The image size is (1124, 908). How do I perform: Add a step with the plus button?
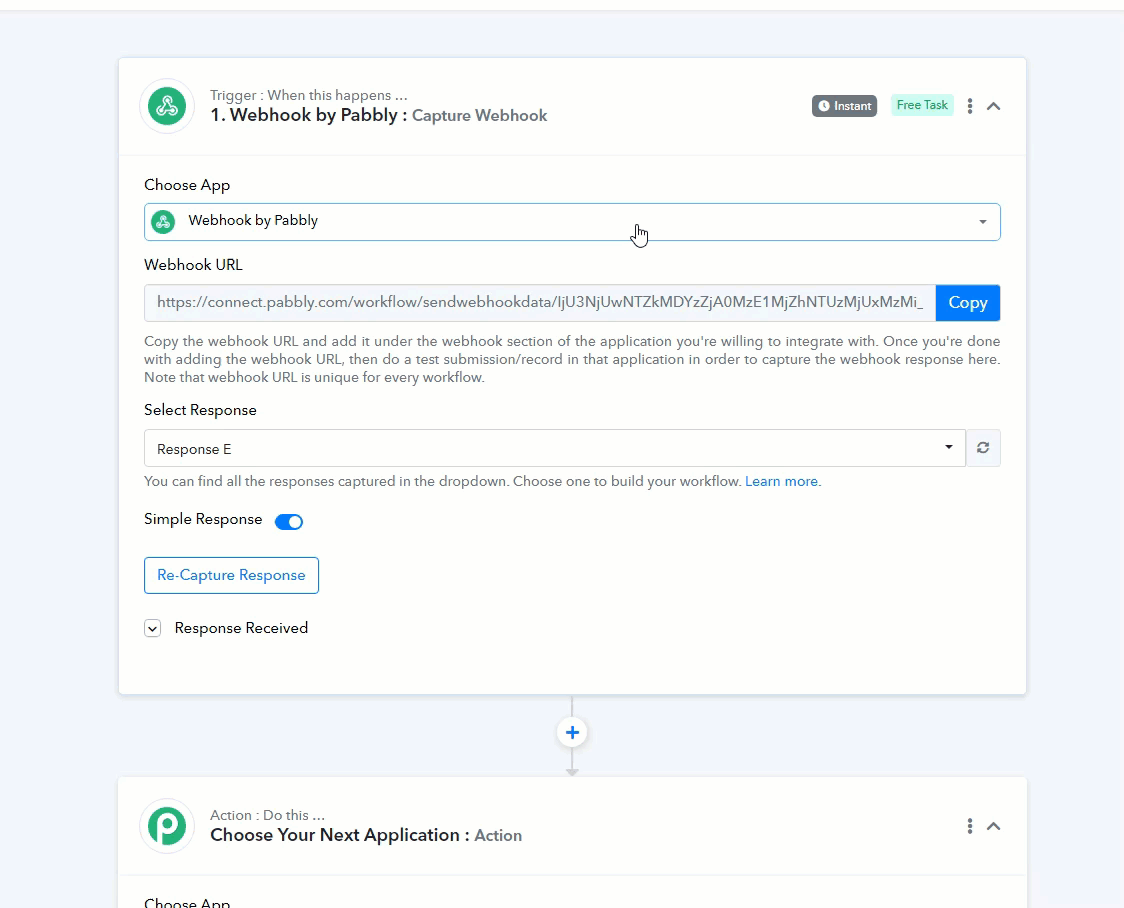pos(572,732)
